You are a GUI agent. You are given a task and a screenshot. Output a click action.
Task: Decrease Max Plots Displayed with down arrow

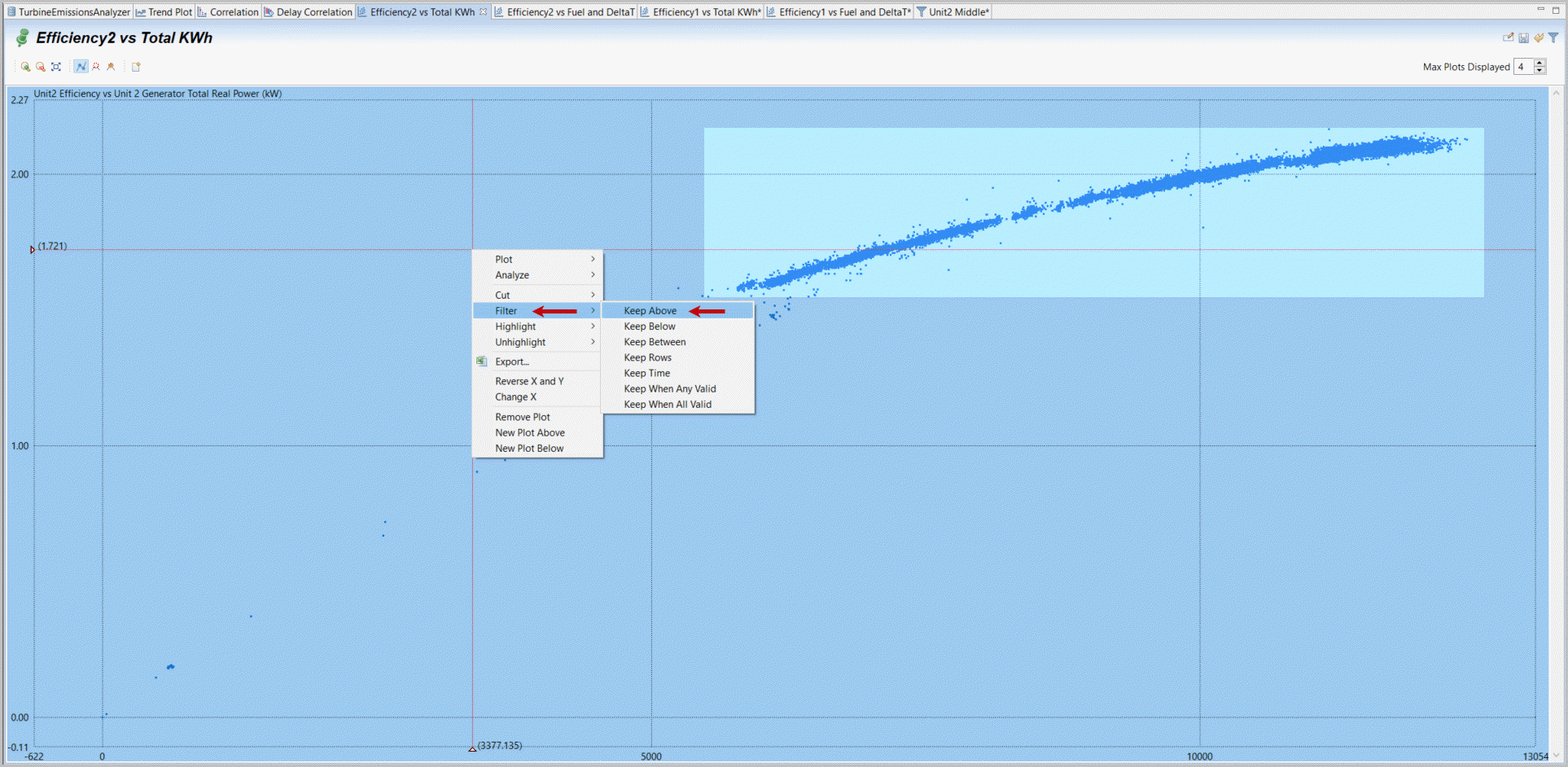tap(1540, 71)
